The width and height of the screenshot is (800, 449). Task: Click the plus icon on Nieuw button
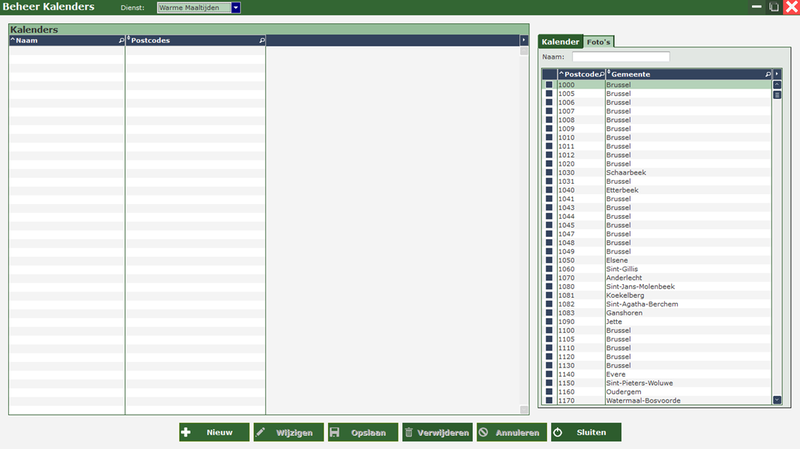point(187,432)
